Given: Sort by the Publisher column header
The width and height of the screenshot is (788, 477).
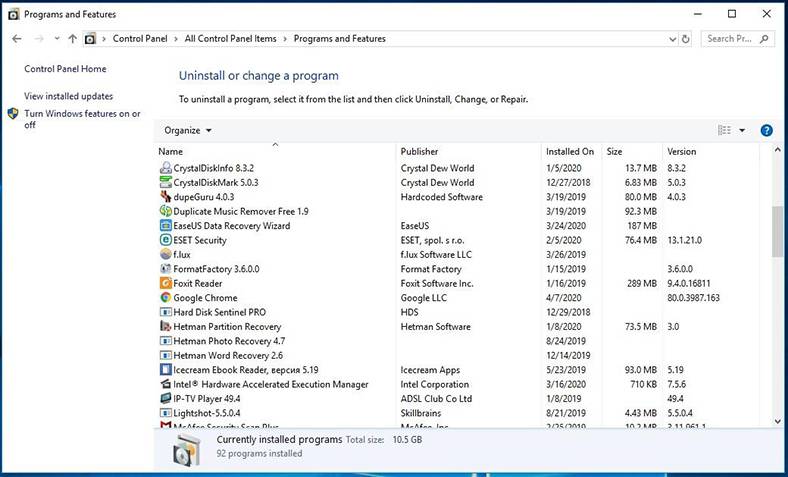Looking at the screenshot, I should click(468, 151).
